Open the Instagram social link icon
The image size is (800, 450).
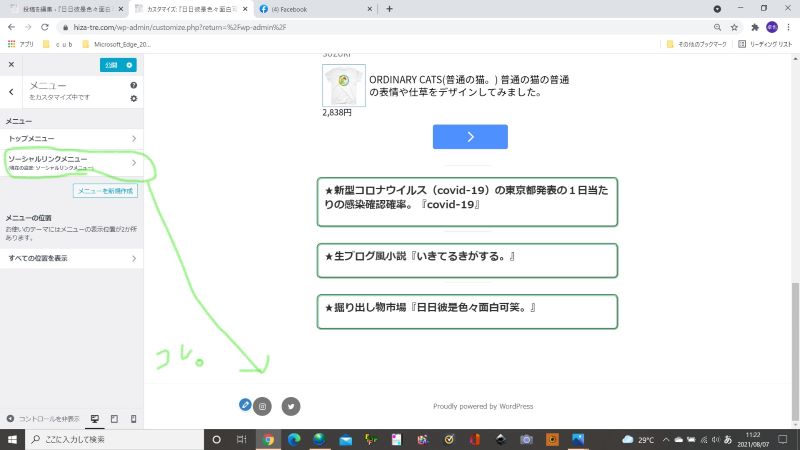[262, 407]
